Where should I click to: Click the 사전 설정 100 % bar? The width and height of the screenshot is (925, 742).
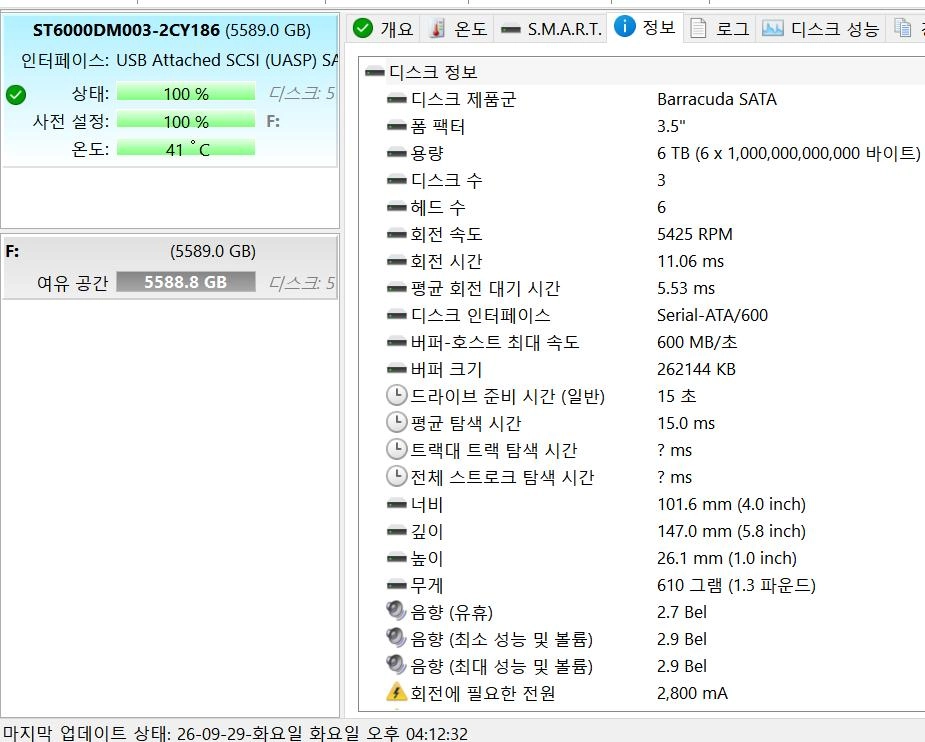[186, 122]
